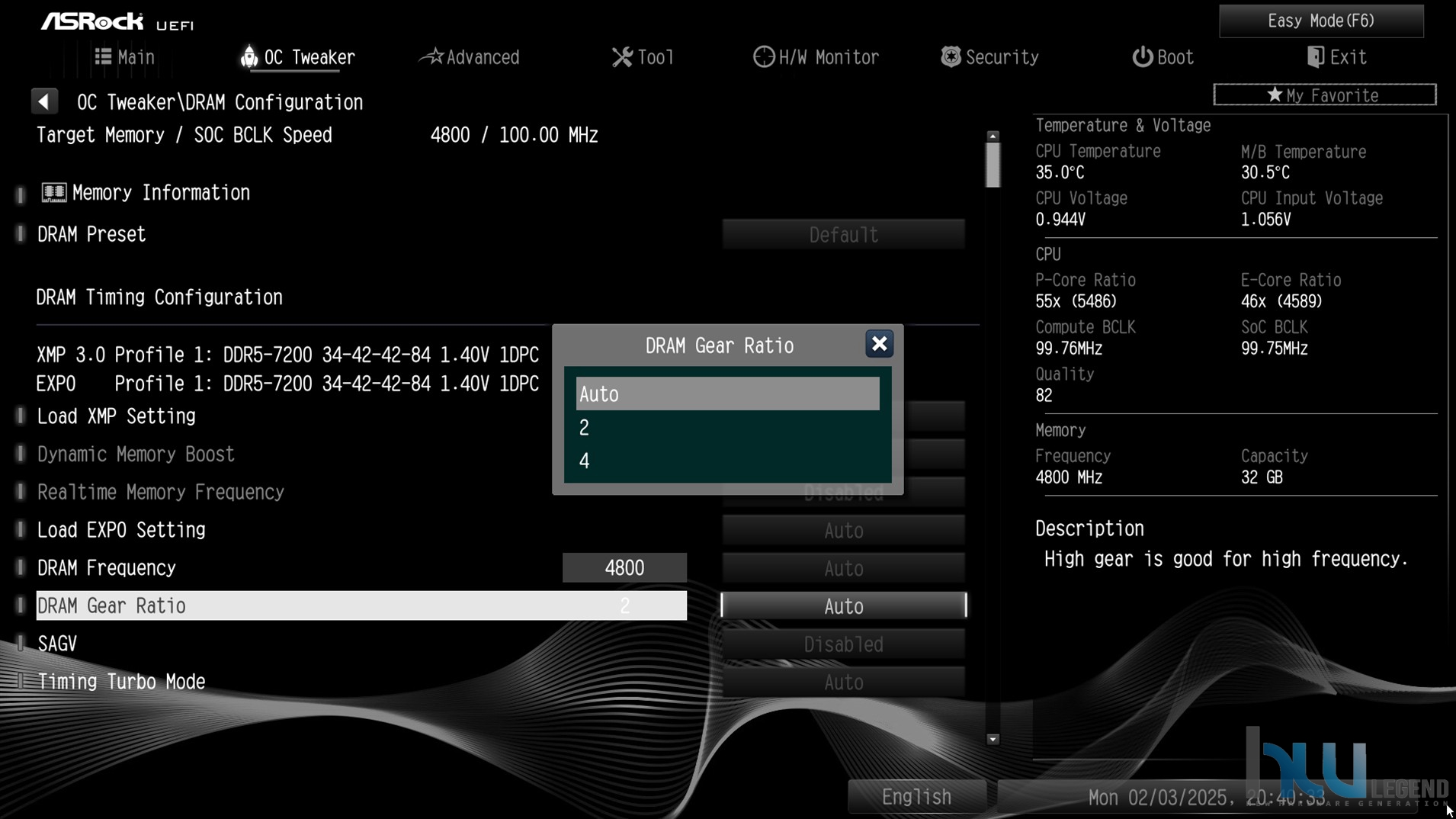1456x819 pixels.
Task: Click the OC Tweaker rocket icon
Action: pos(249,56)
